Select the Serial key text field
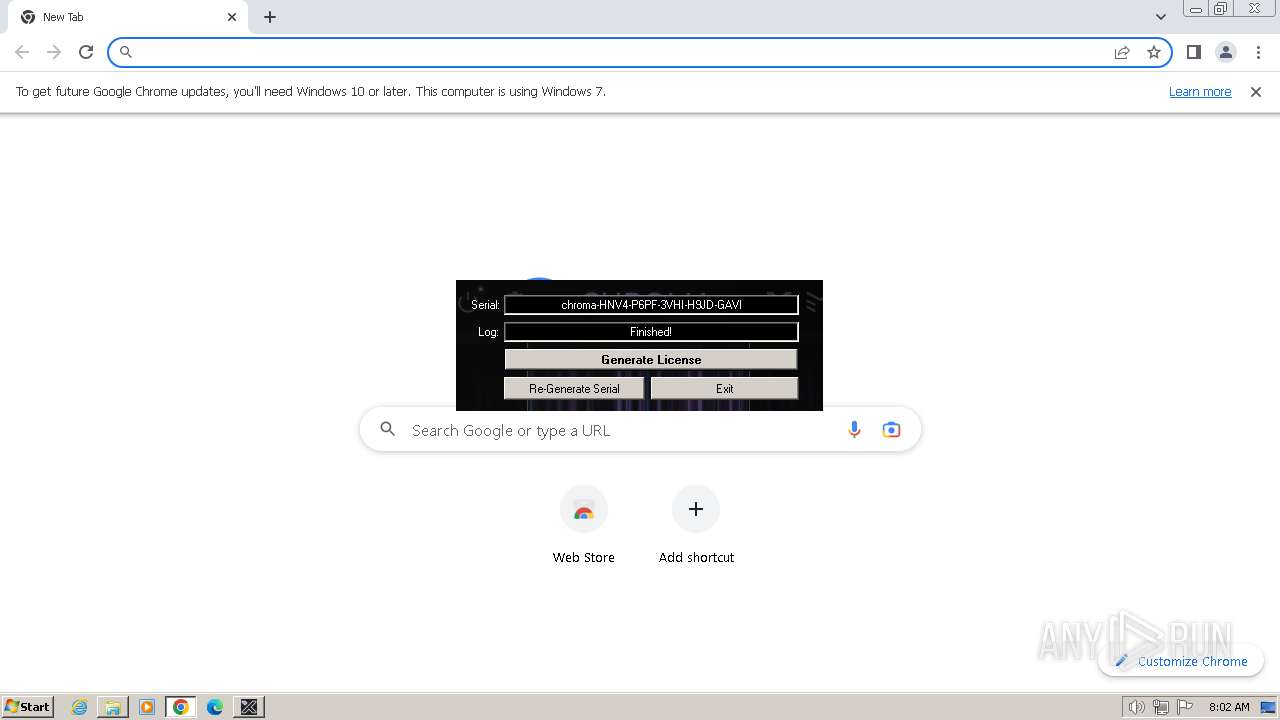The height and width of the screenshot is (720, 1280). (651, 305)
